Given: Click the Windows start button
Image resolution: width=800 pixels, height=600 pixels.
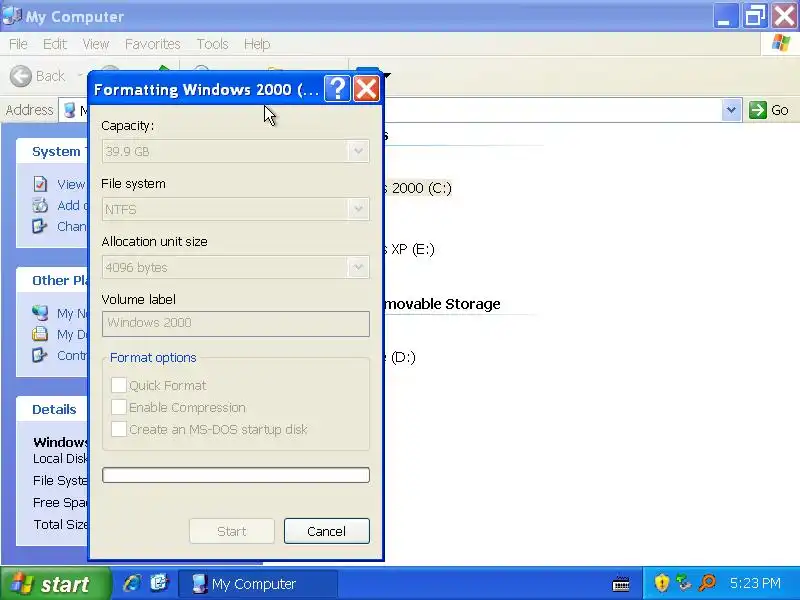Looking at the screenshot, I should click(55, 583).
